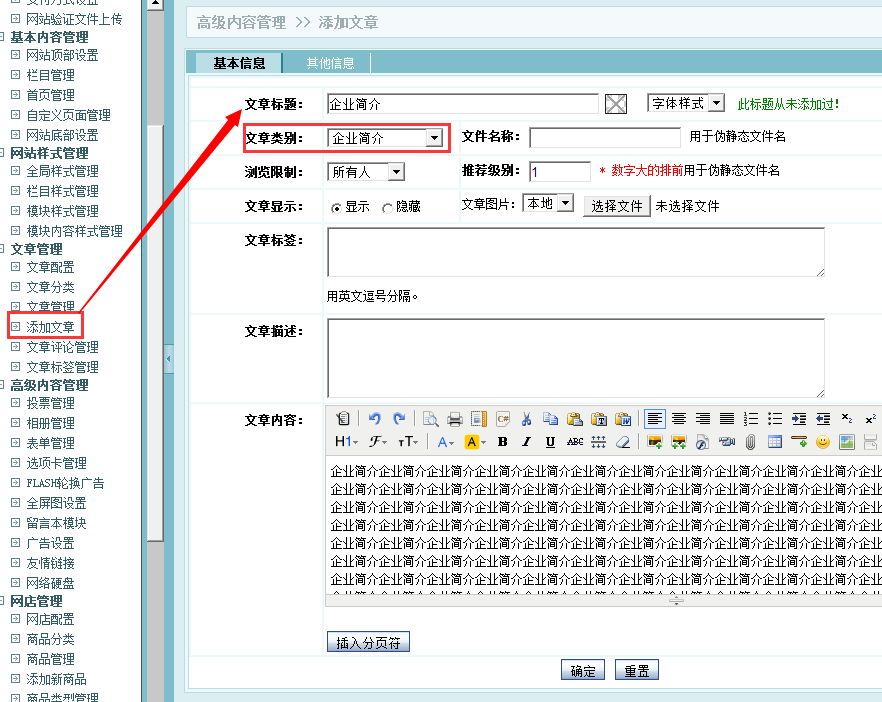The height and width of the screenshot is (702, 882).
Task: Open 文章分类 in the sidebar
Action: click(x=50, y=287)
